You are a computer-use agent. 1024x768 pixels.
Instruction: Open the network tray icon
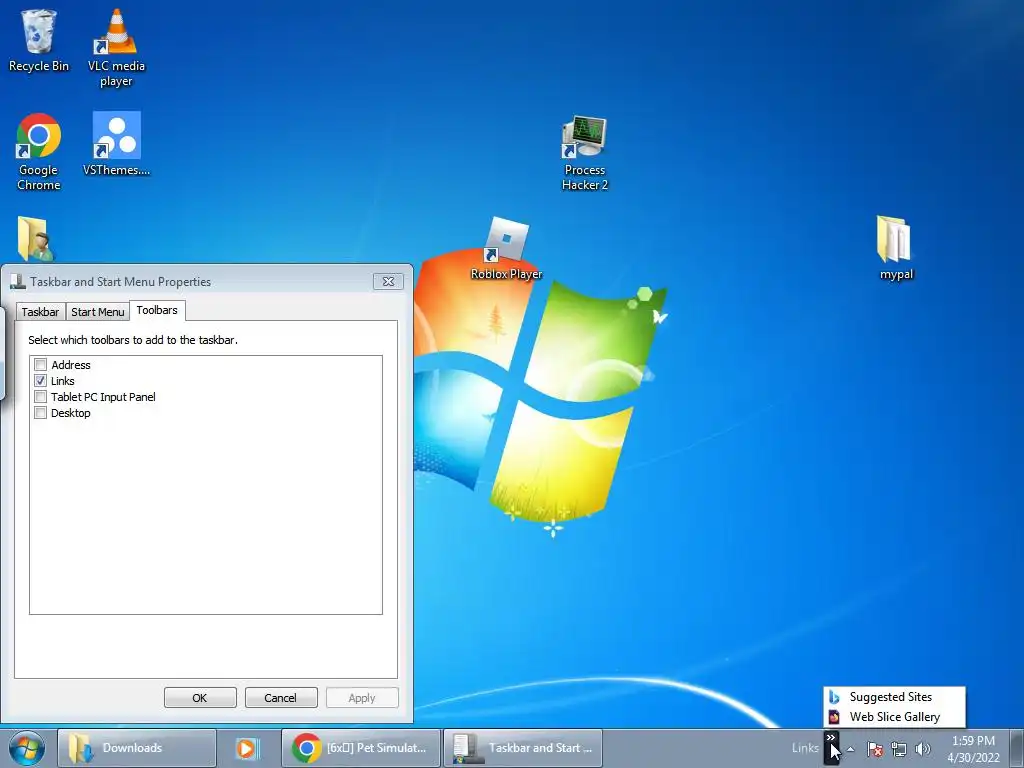(899, 749)
